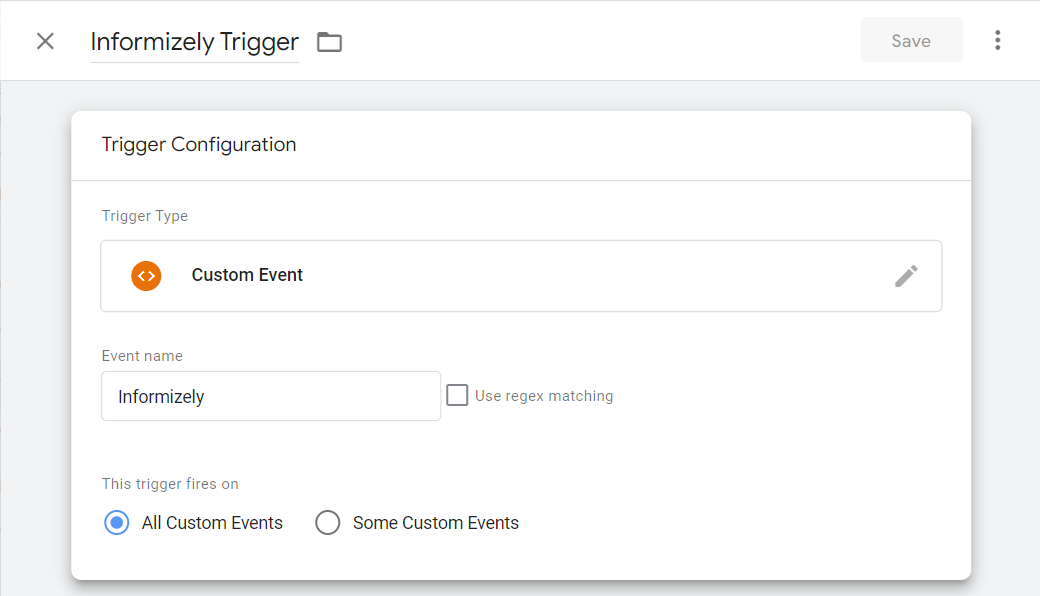Click the Save button
The width and height of the screenshot is (1040, 596).
pyautogui.click(x=911, y=40)
